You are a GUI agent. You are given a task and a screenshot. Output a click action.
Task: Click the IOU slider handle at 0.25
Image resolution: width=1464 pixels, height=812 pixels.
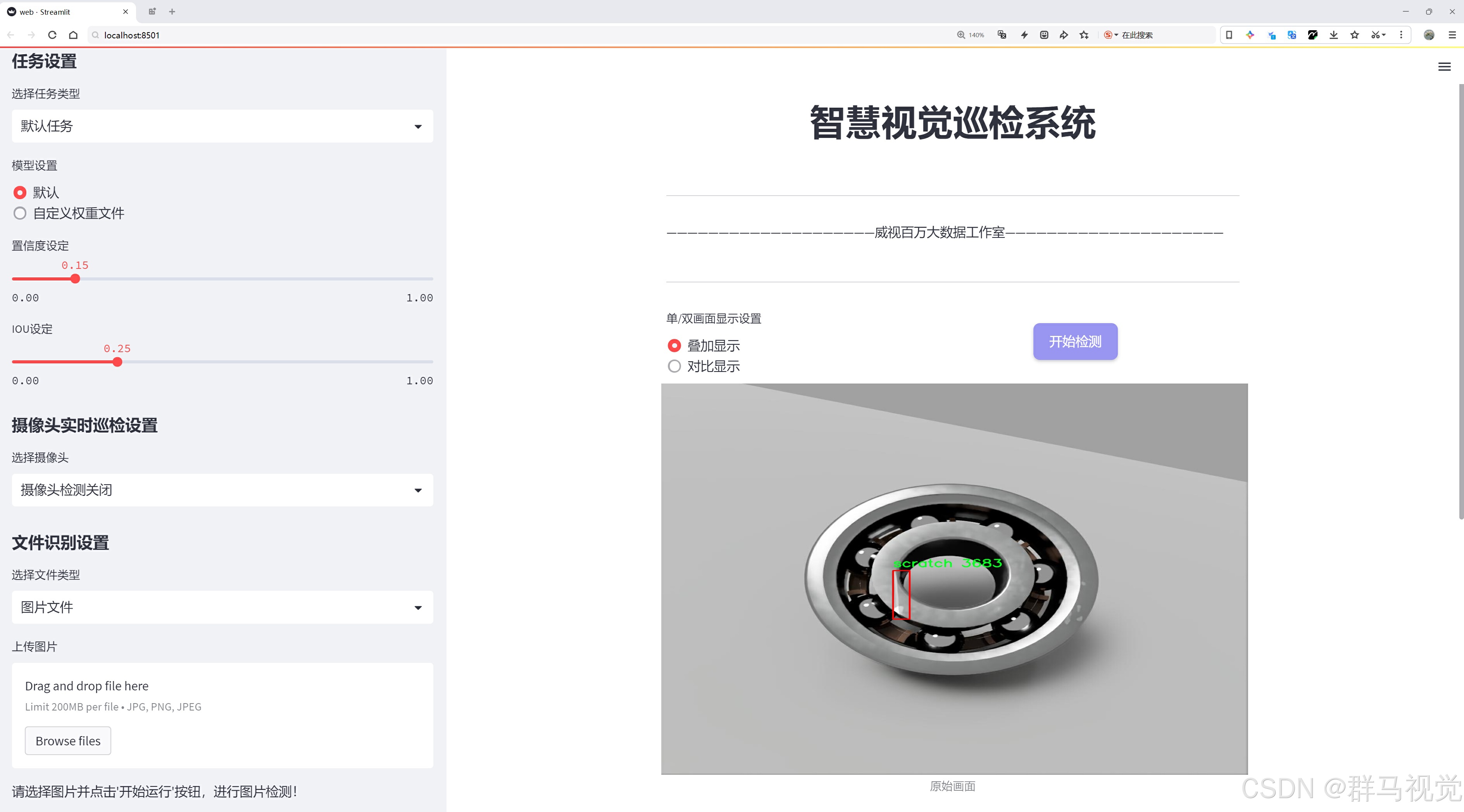pos(118,362)
